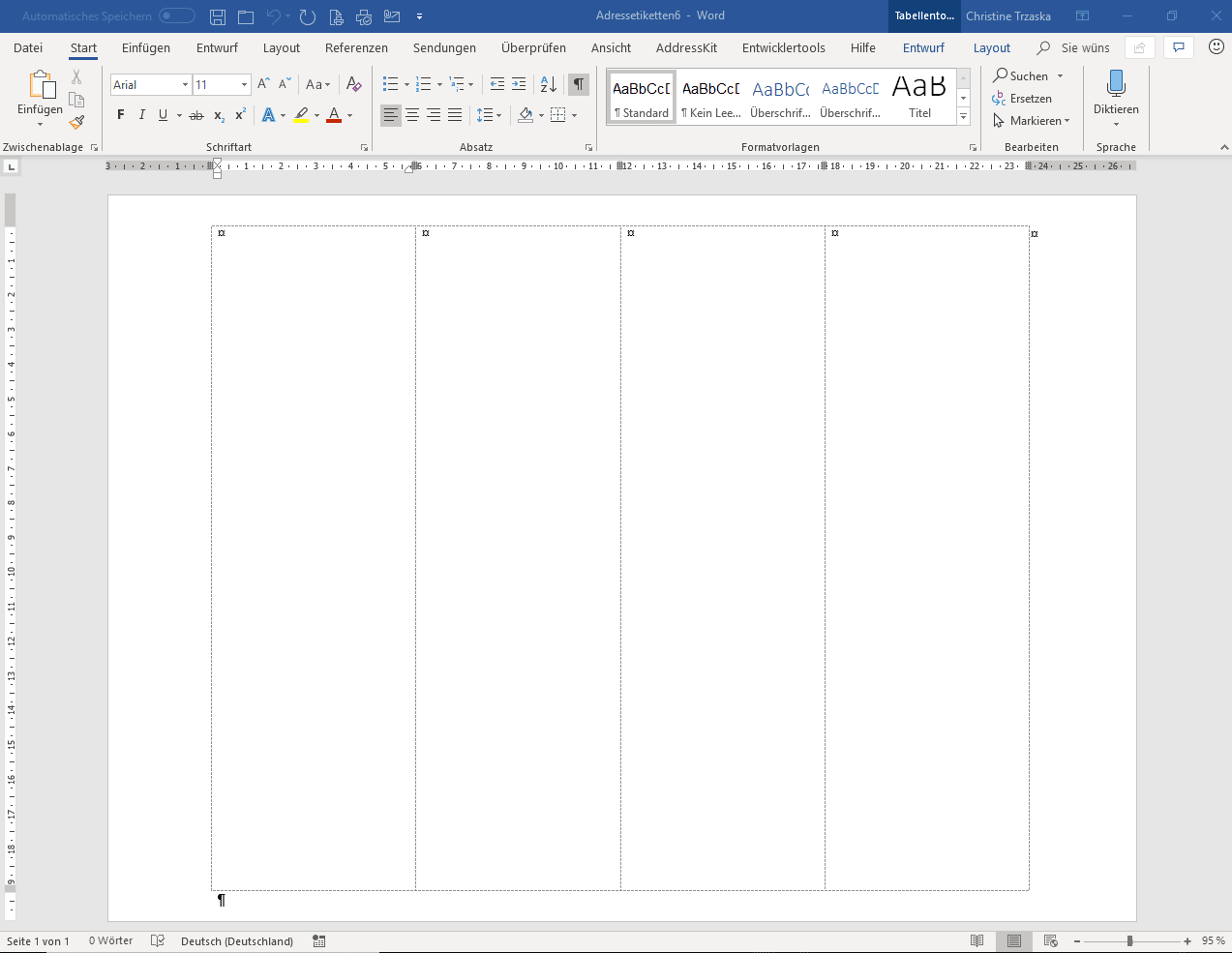Screen dimensions: 1232x953
Task: Click the Dictate microphone icon
Action: (1116, 85)
